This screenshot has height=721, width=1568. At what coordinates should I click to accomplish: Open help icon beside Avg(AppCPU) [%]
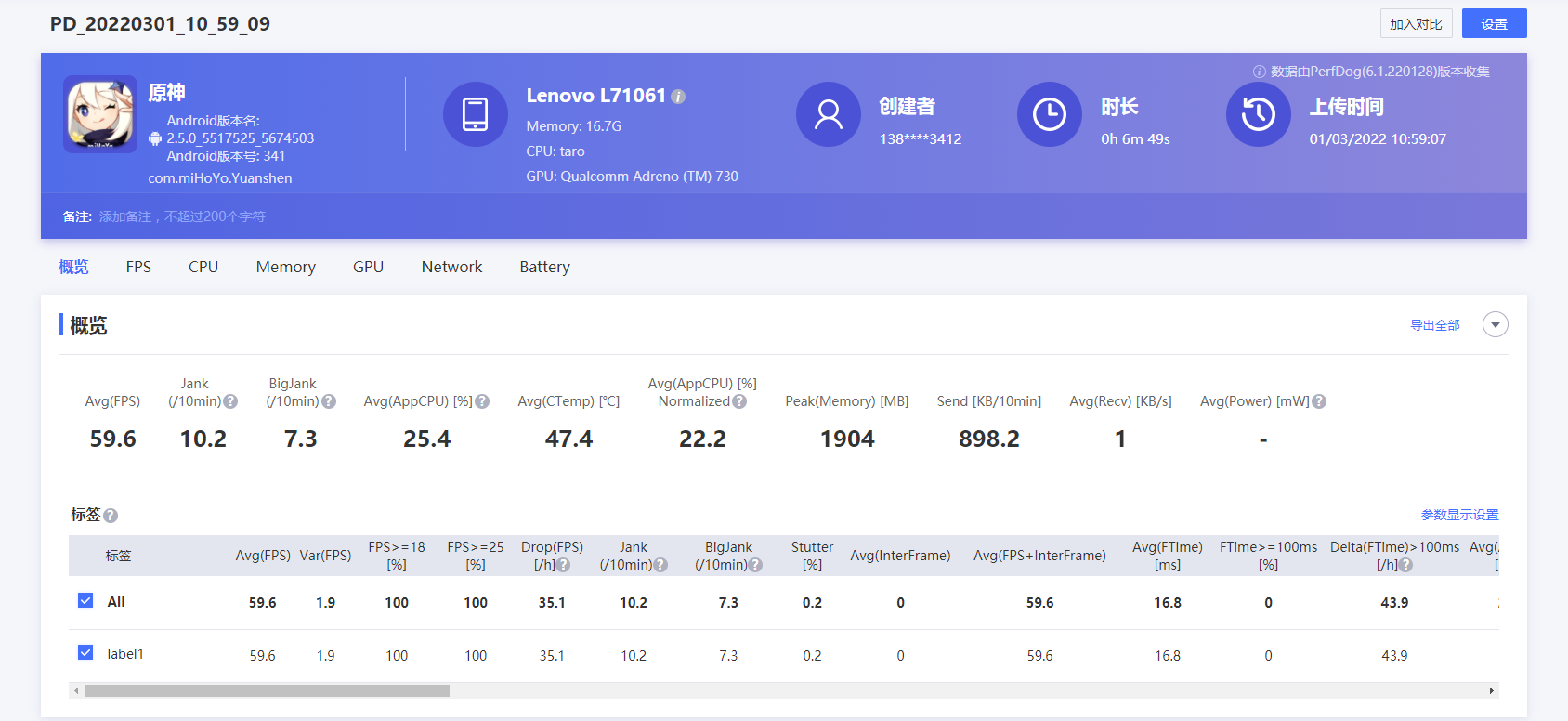coord(482,401)
